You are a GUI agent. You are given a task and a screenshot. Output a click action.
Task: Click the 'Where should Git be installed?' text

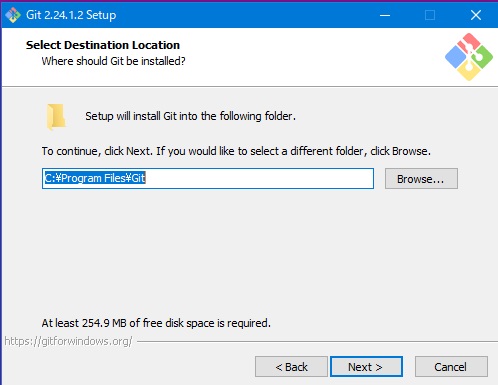coord(113,61)
